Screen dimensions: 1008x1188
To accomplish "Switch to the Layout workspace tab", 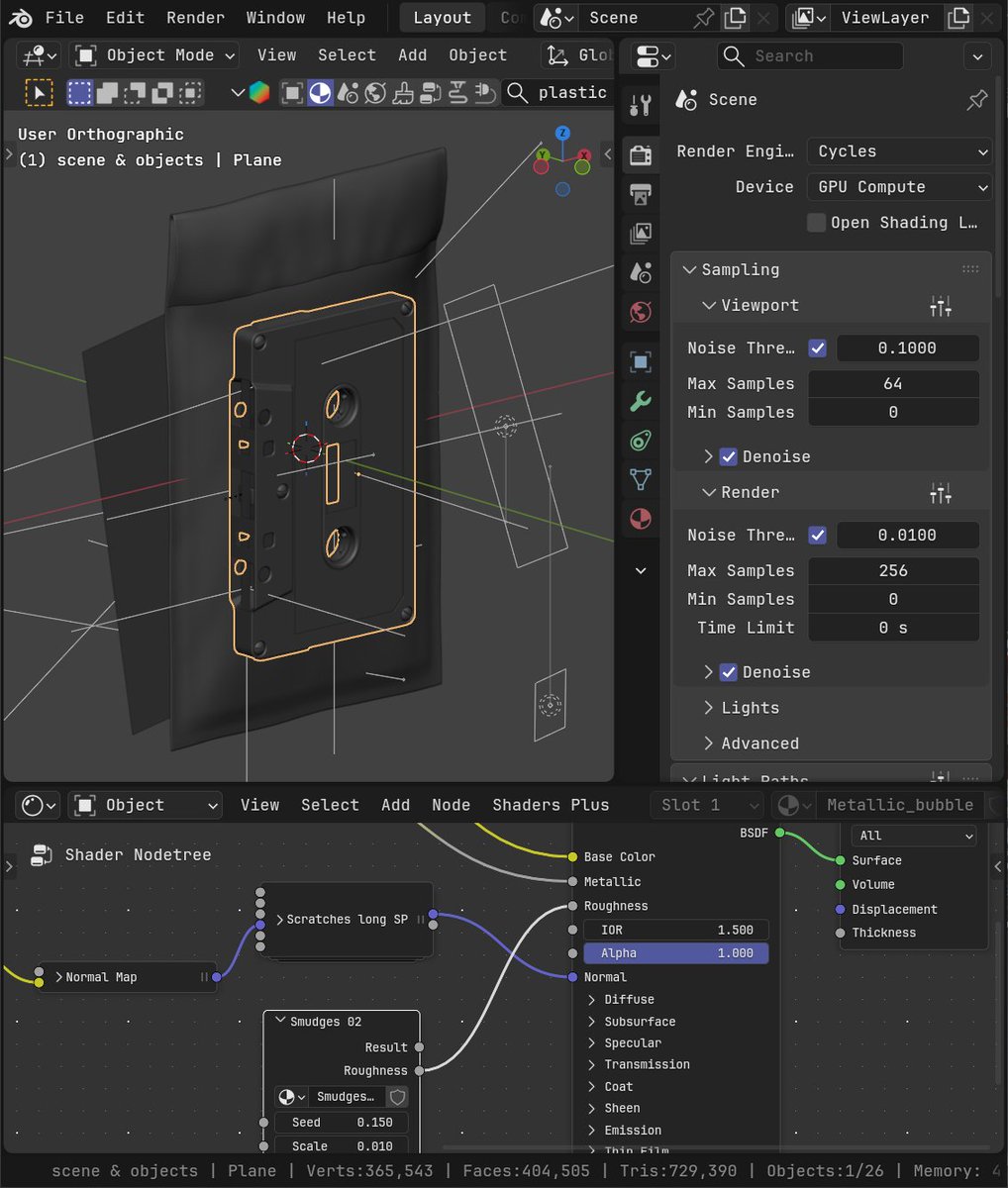I will pyautogui.click(x=441, y=17).
